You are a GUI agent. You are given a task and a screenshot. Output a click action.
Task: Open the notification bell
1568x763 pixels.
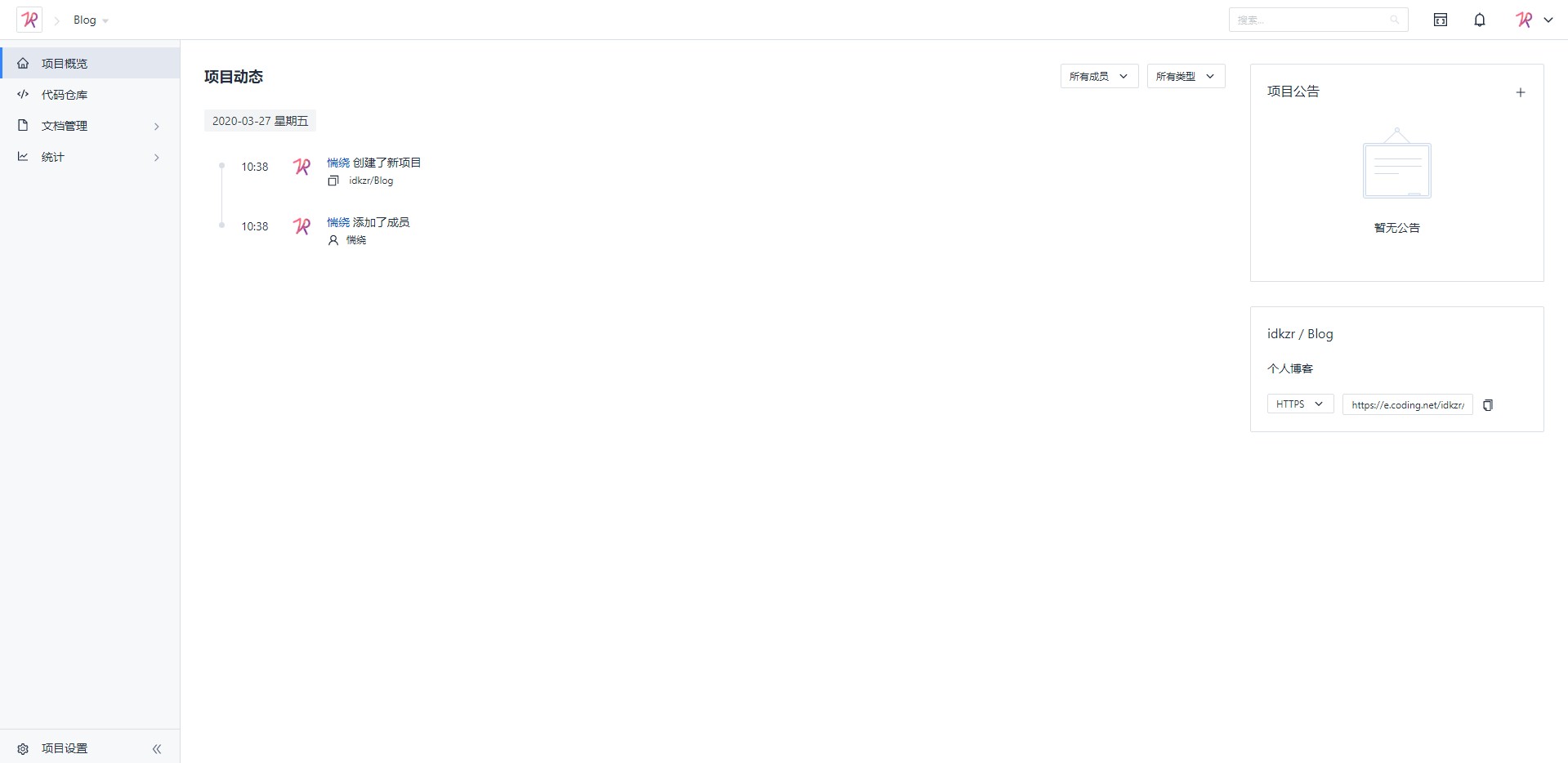(1479, 20)
